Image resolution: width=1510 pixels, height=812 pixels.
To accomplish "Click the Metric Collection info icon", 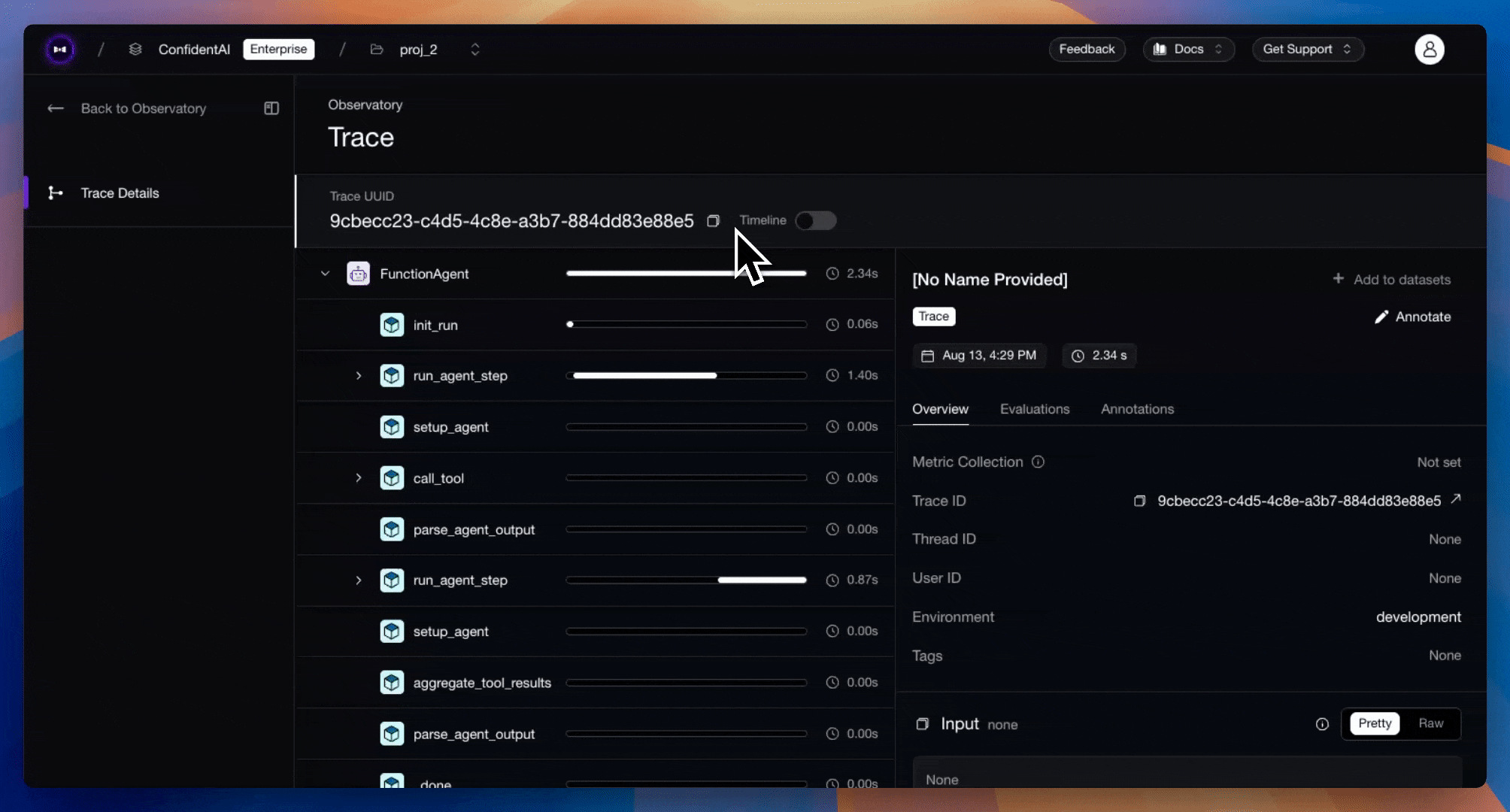I will pos(1038,462).
